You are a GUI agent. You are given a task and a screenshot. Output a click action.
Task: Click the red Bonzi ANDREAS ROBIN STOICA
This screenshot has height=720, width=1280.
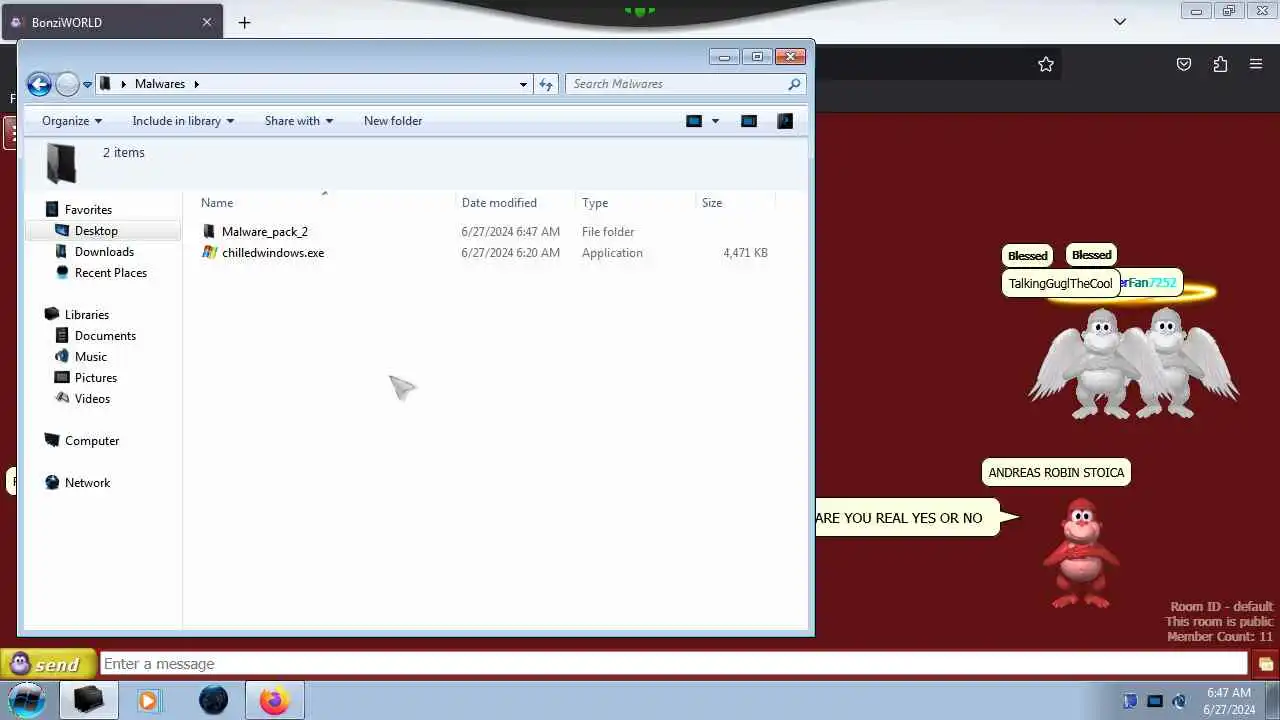tap(1080, 553)
